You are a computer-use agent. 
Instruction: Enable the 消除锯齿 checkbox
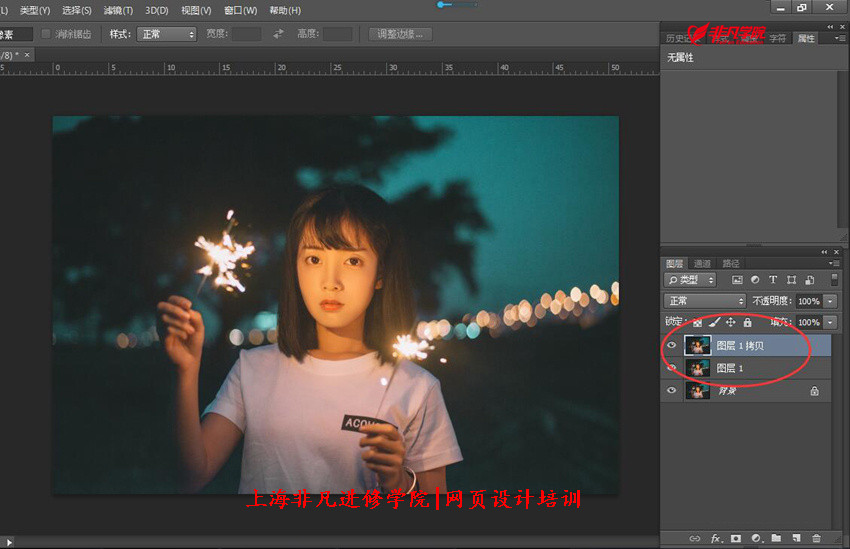[x=46, y=34]
